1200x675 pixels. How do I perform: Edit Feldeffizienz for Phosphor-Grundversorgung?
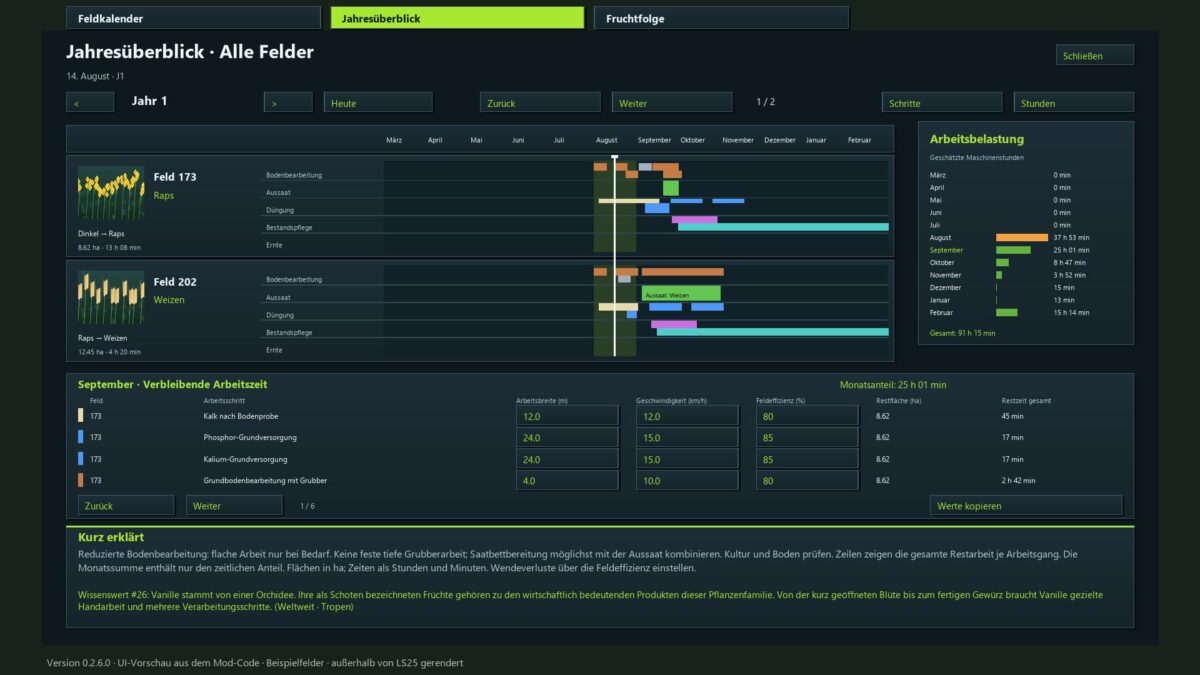click(x=808, y=438)
